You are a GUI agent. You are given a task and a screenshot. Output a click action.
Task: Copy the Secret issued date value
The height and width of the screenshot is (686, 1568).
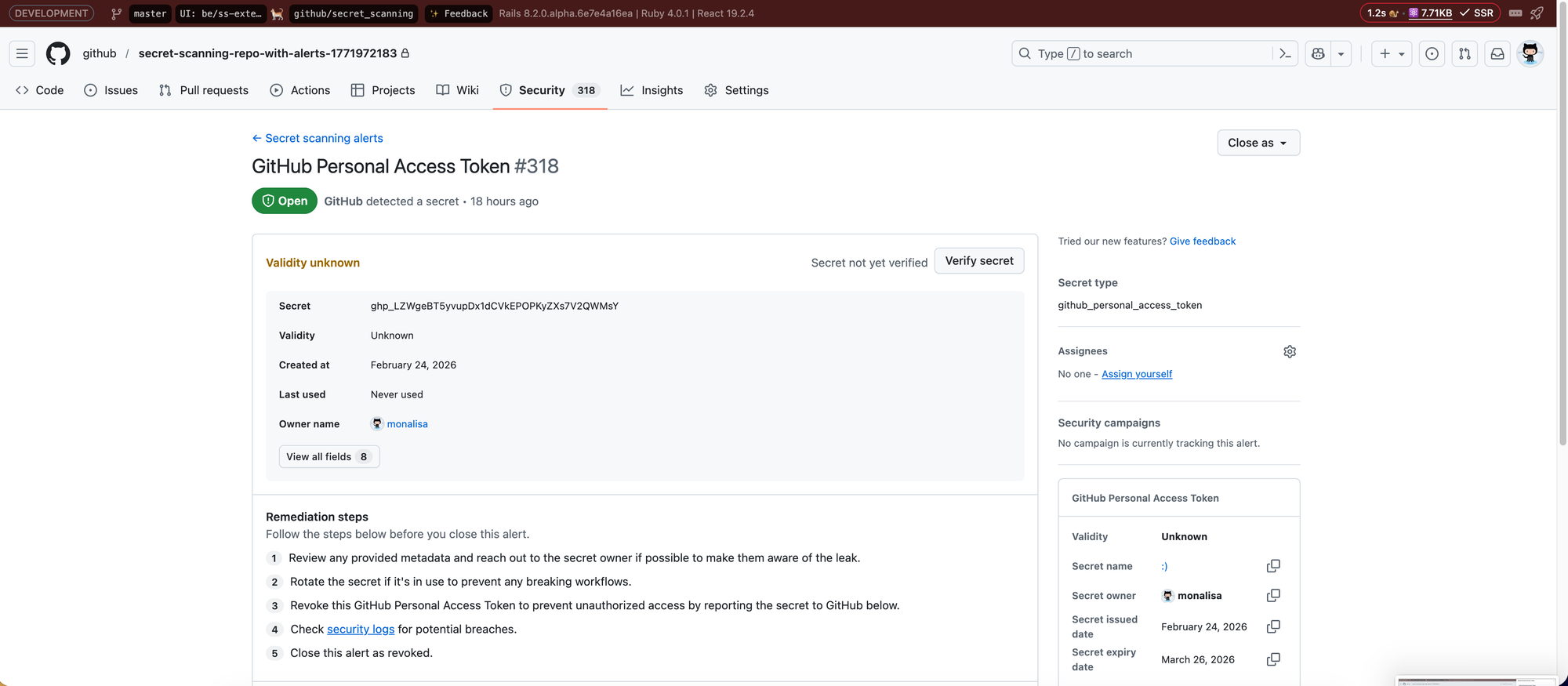pos(1273,626)
